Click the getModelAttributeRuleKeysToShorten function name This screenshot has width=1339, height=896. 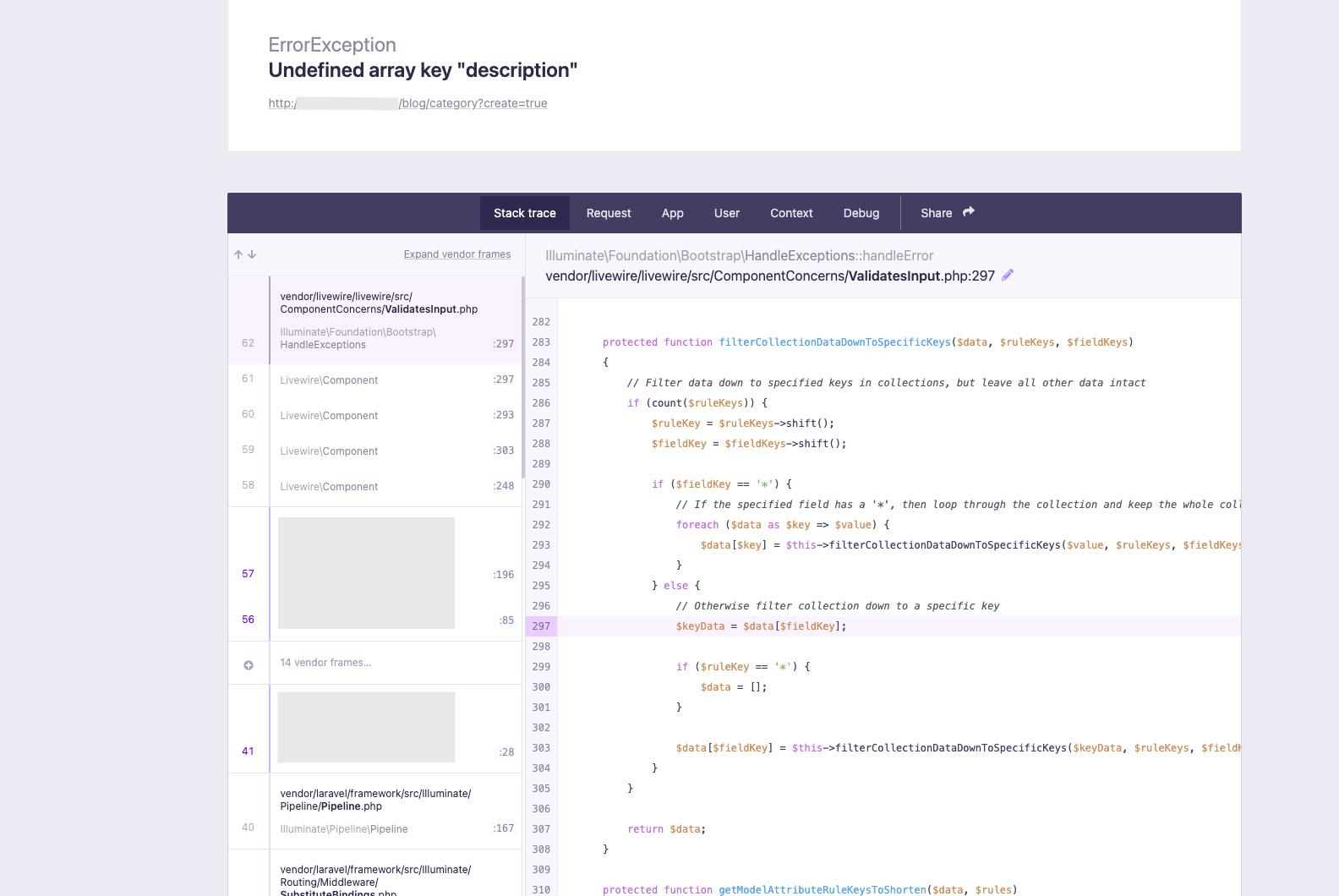tap(823, 890)
